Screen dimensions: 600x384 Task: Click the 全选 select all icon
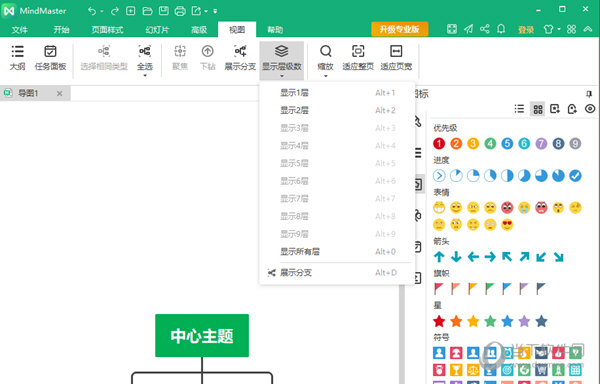[145, 51]
